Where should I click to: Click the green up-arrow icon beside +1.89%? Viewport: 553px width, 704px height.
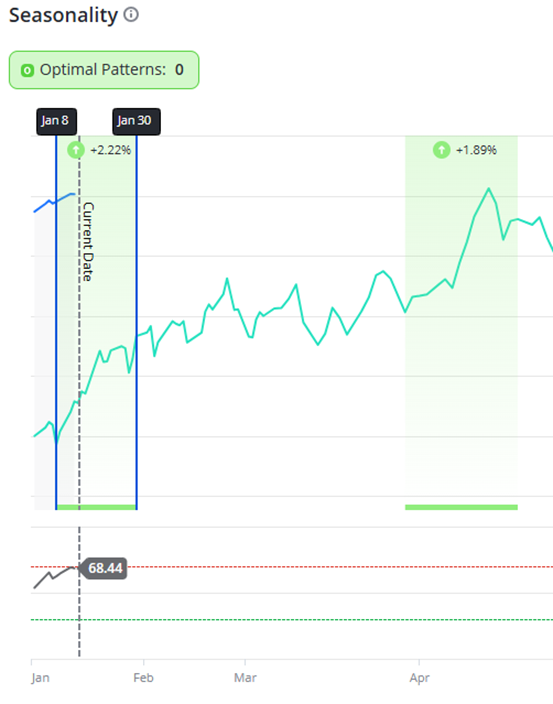click(442, 150)
